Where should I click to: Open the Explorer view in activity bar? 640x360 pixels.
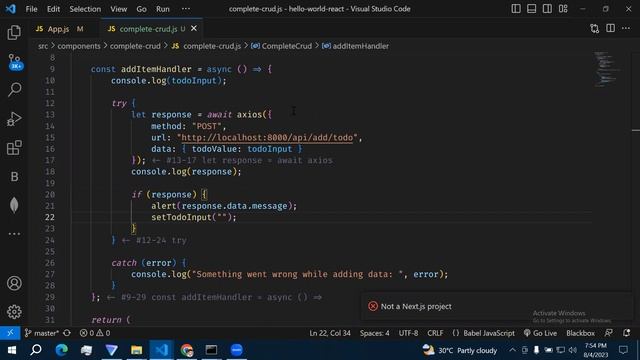coord(14,33)
